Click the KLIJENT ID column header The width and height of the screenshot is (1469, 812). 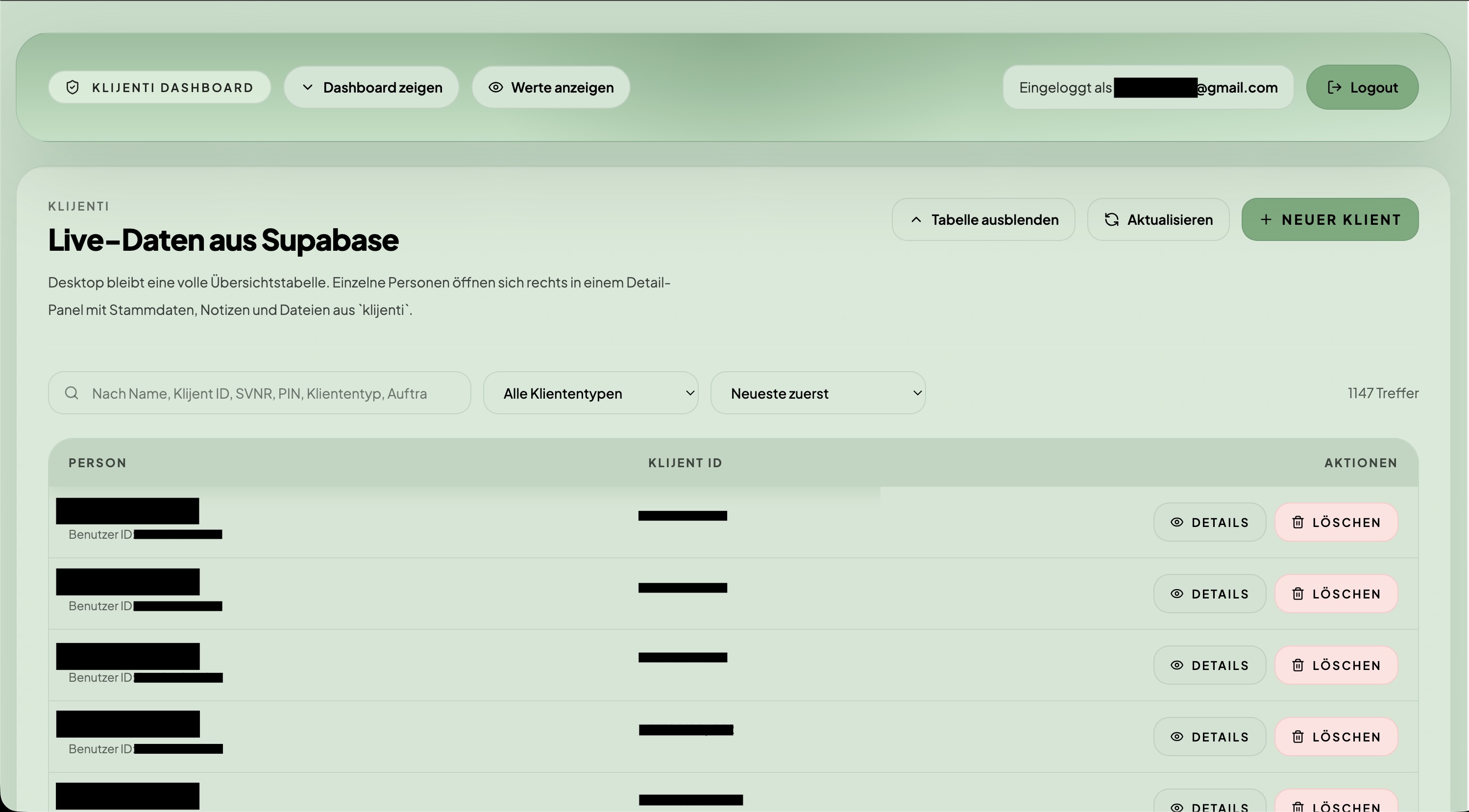(685, 463)
